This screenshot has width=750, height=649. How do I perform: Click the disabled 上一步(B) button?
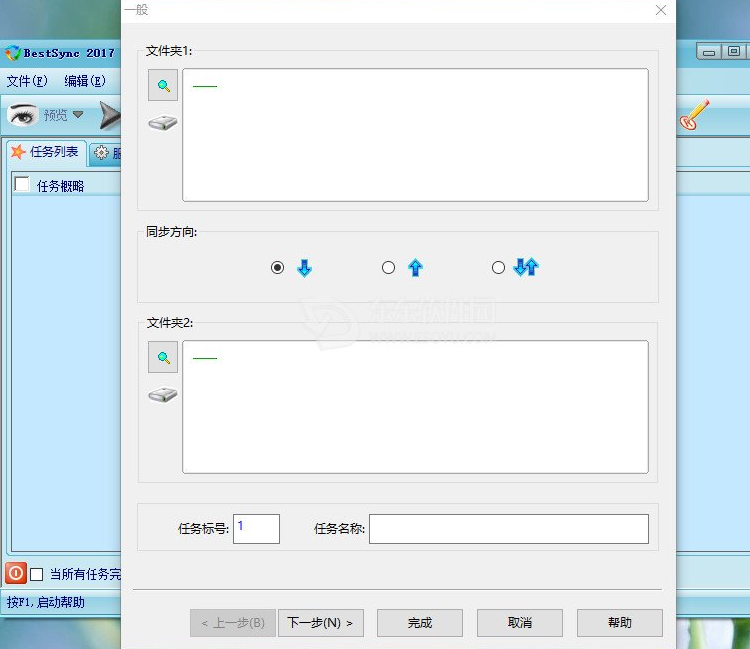(233, 623)
